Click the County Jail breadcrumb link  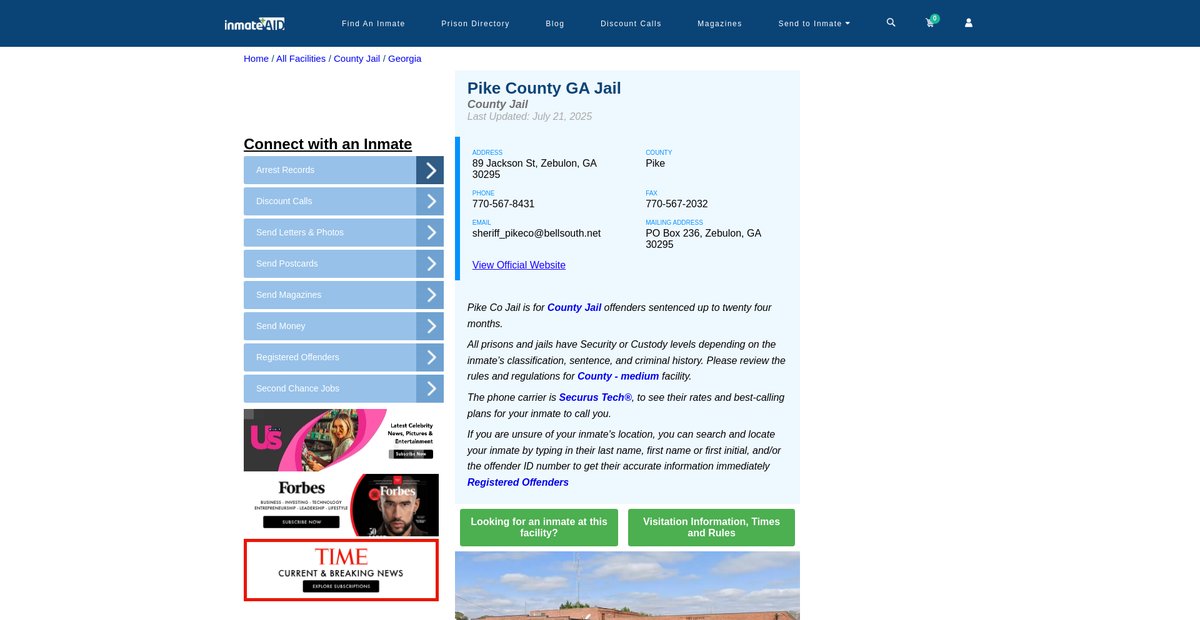coord(357,58)
